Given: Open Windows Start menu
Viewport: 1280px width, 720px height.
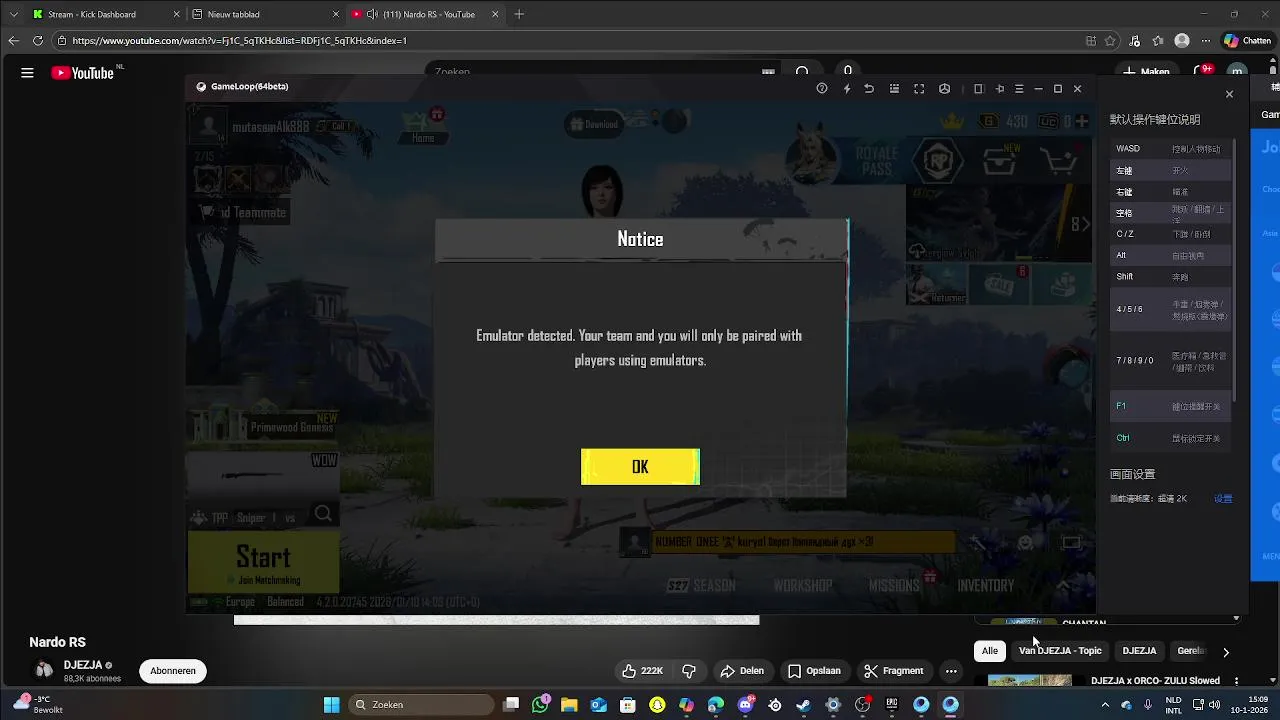Looking at the screenshot, I should click(x=331, y=705).
